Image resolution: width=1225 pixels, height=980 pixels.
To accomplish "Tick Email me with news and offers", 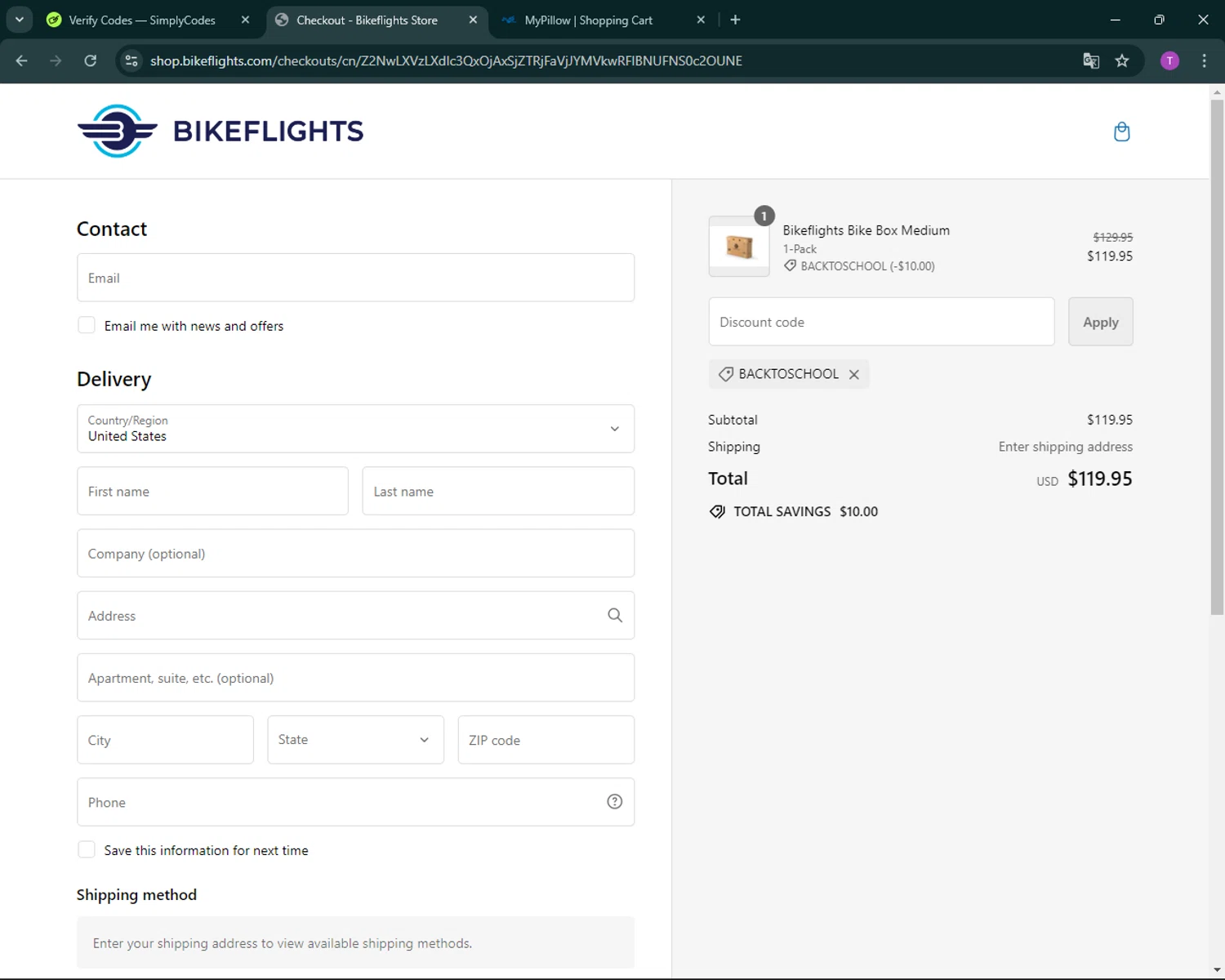I will pyautogui.click(x=87, y=325).
